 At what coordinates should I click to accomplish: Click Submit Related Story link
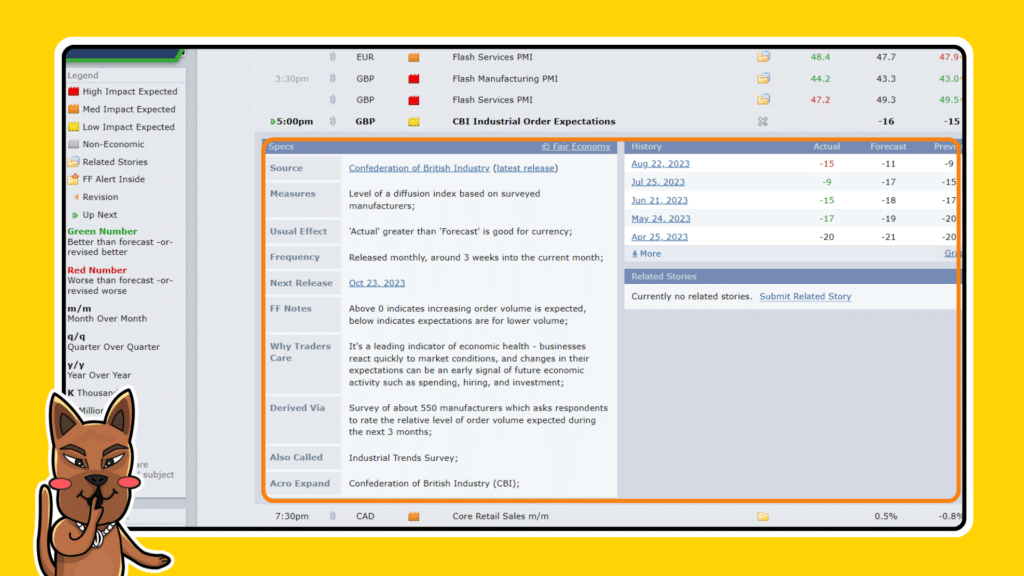(805, 297)
